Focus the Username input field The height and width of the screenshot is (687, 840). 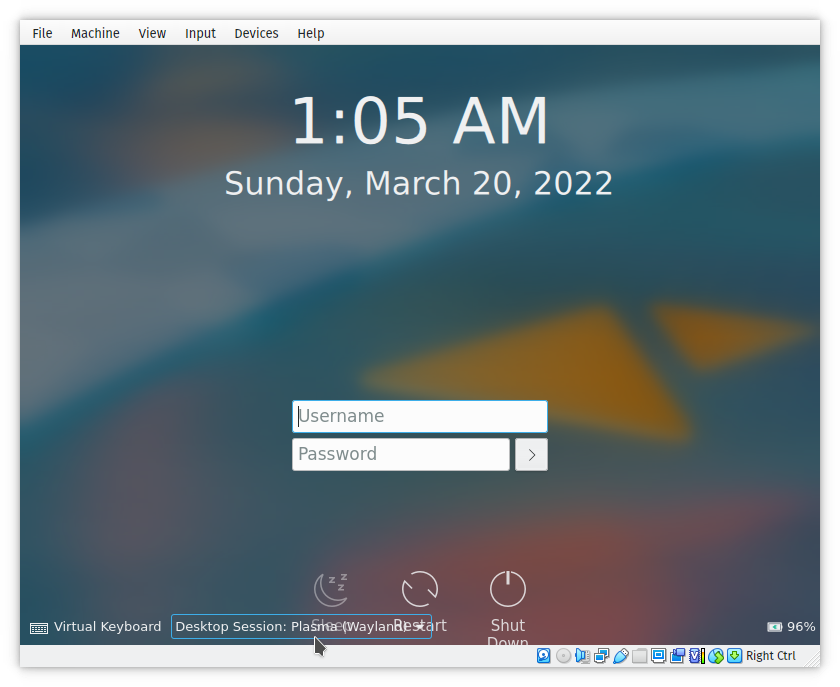pos(419,416)
